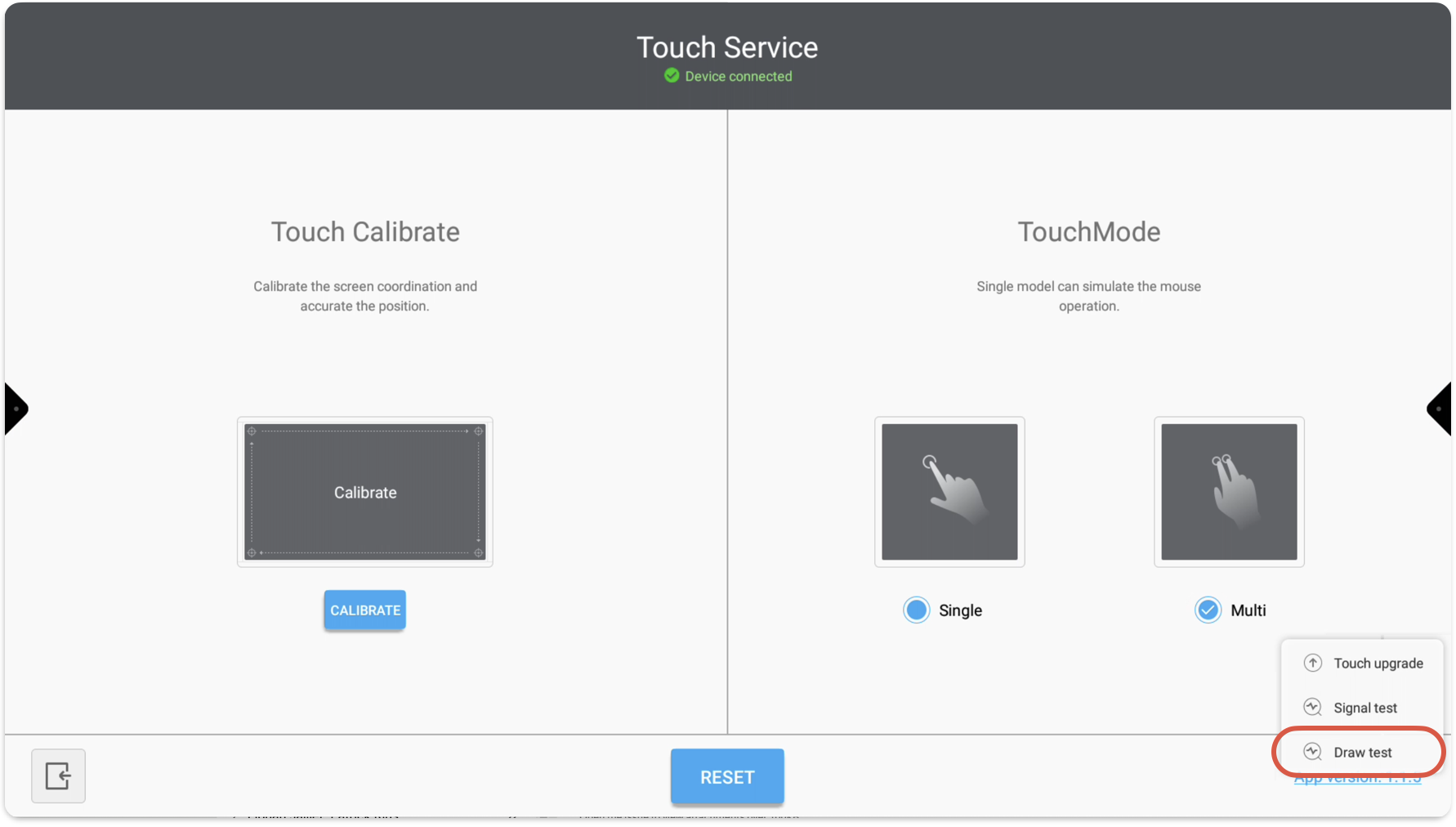This screenshot has height=827, width=1456.
Task: Click the waveform icon beside Signal test
Action: click(1312, 707)
